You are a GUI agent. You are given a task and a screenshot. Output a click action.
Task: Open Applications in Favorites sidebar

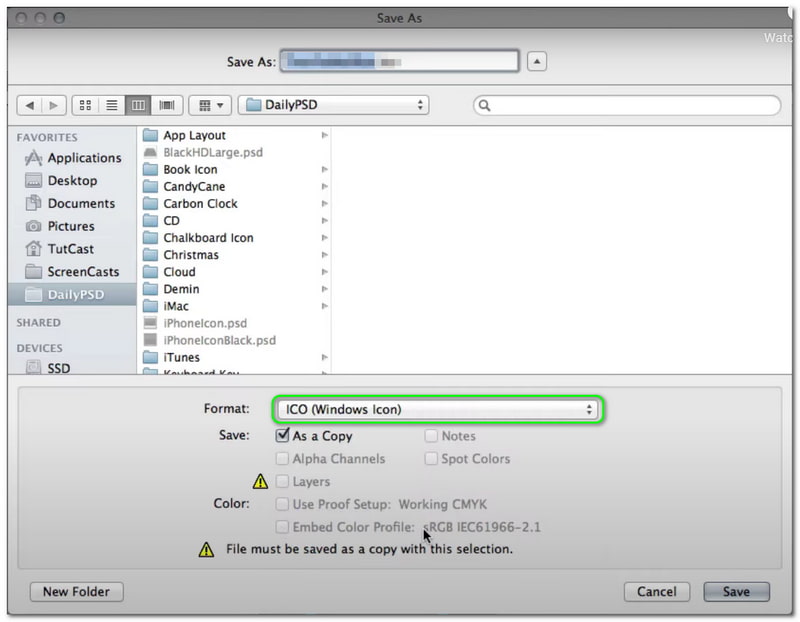click(73, 158)
